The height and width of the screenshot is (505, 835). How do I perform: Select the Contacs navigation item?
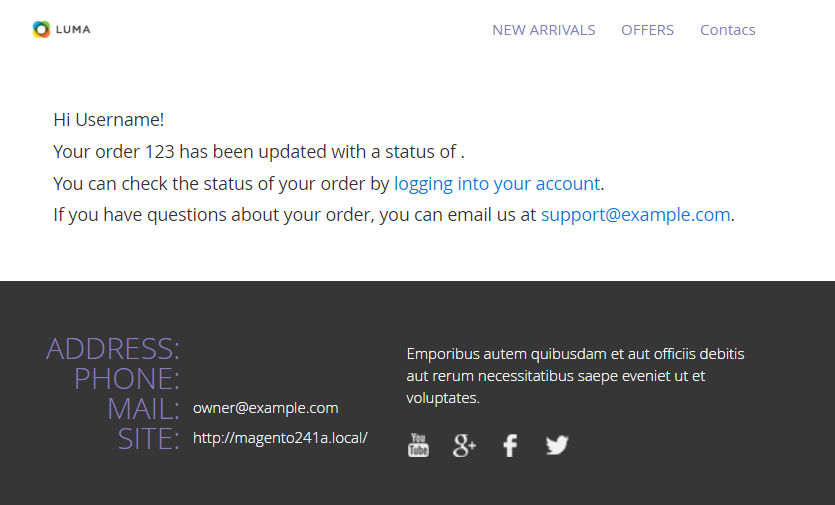point(727,30)
